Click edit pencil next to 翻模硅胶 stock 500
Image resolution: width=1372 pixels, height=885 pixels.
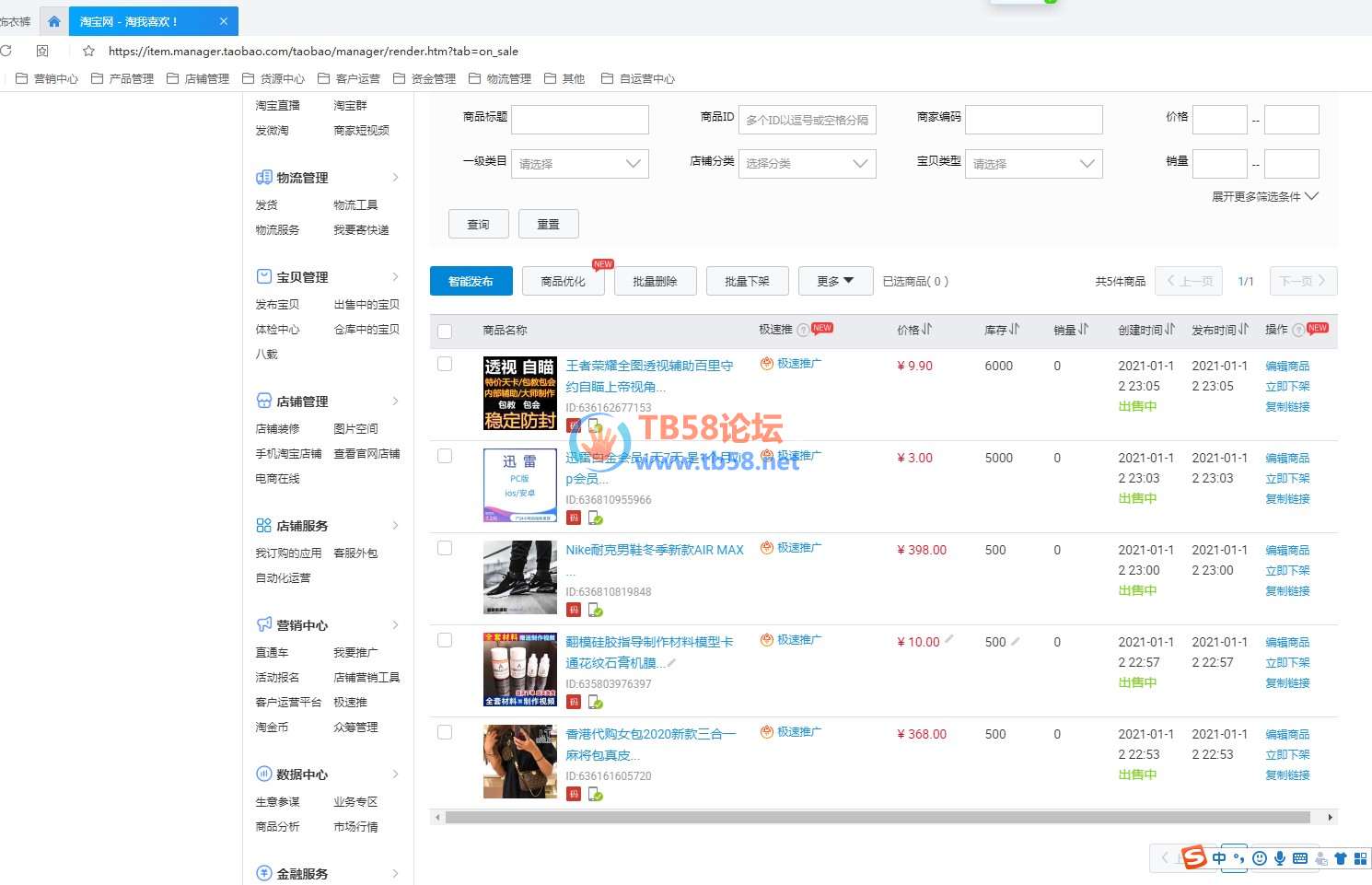point(1015,641)
